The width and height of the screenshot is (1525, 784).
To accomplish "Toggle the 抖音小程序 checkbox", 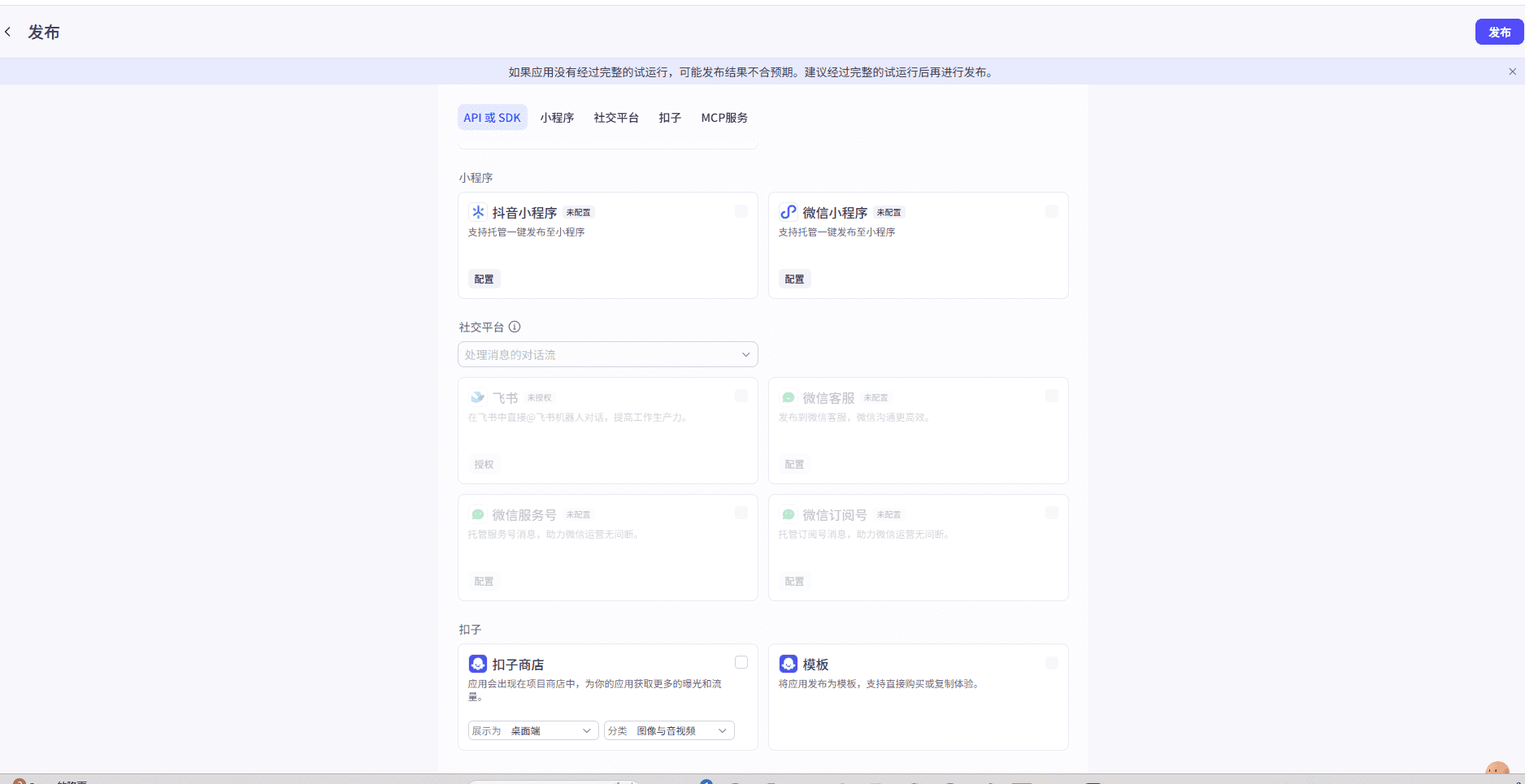I will pyautogui.click(x=741, y=211).
